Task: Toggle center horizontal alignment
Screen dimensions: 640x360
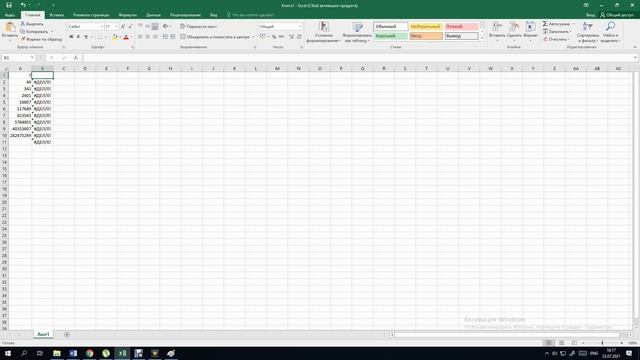Action: (x=147, y=37)
